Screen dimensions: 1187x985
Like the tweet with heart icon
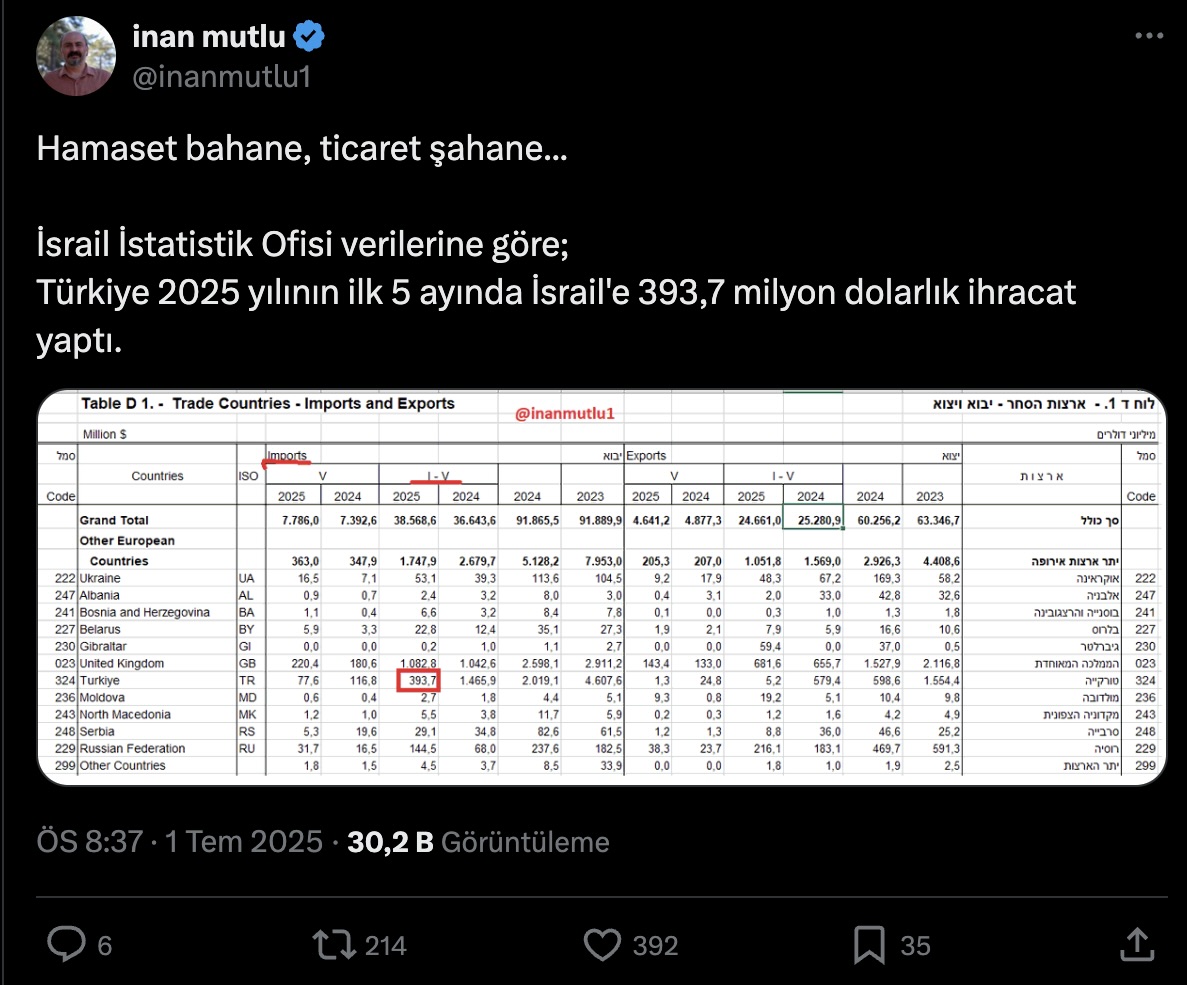click(603, 945)
